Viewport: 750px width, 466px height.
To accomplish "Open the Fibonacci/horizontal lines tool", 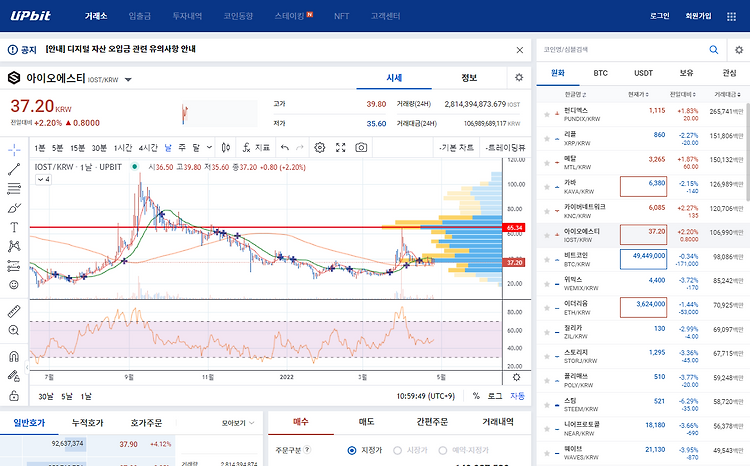I will point(14,189).
